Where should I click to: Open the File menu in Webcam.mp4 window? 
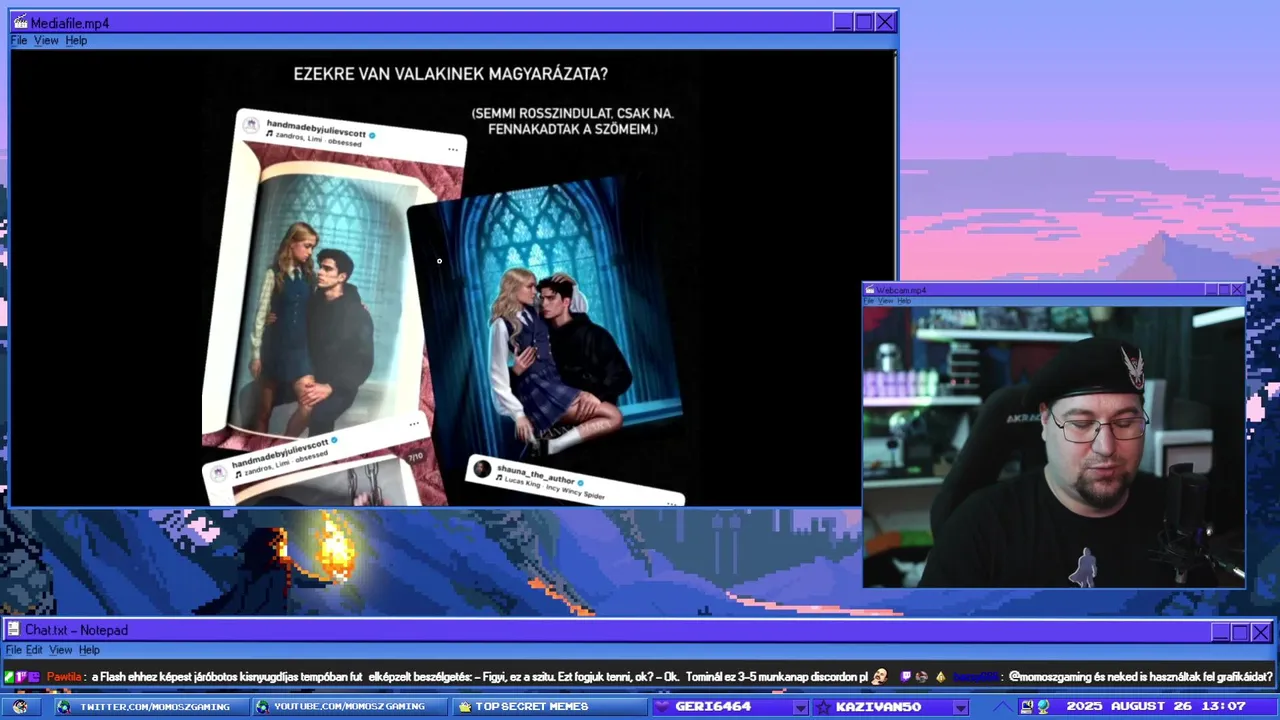pyautogui.click(x=870, y=301)
